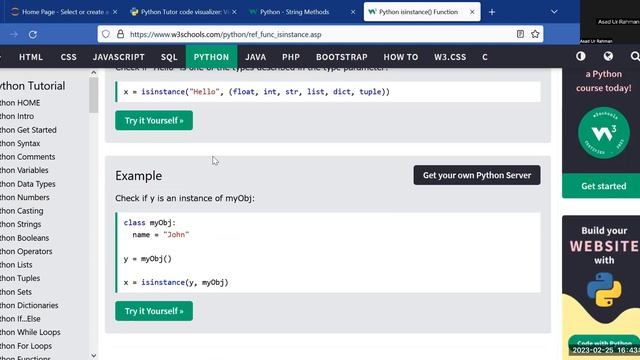
Task: Click sidebar scrollbar up arrow
Action: [93, 73]
